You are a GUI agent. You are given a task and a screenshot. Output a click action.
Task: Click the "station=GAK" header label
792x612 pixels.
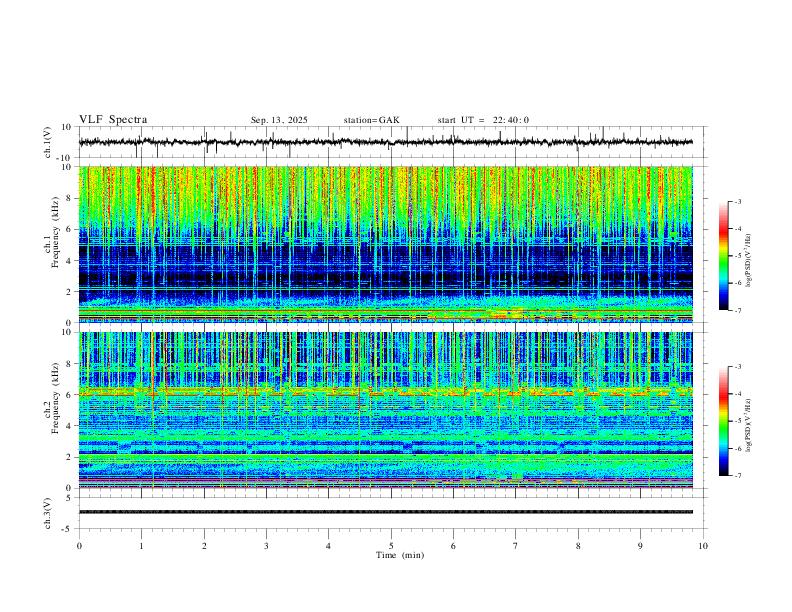coord(371,120)
